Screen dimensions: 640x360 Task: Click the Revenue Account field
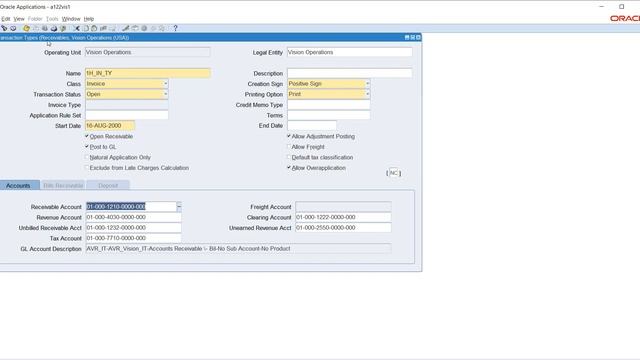point(133,217)
